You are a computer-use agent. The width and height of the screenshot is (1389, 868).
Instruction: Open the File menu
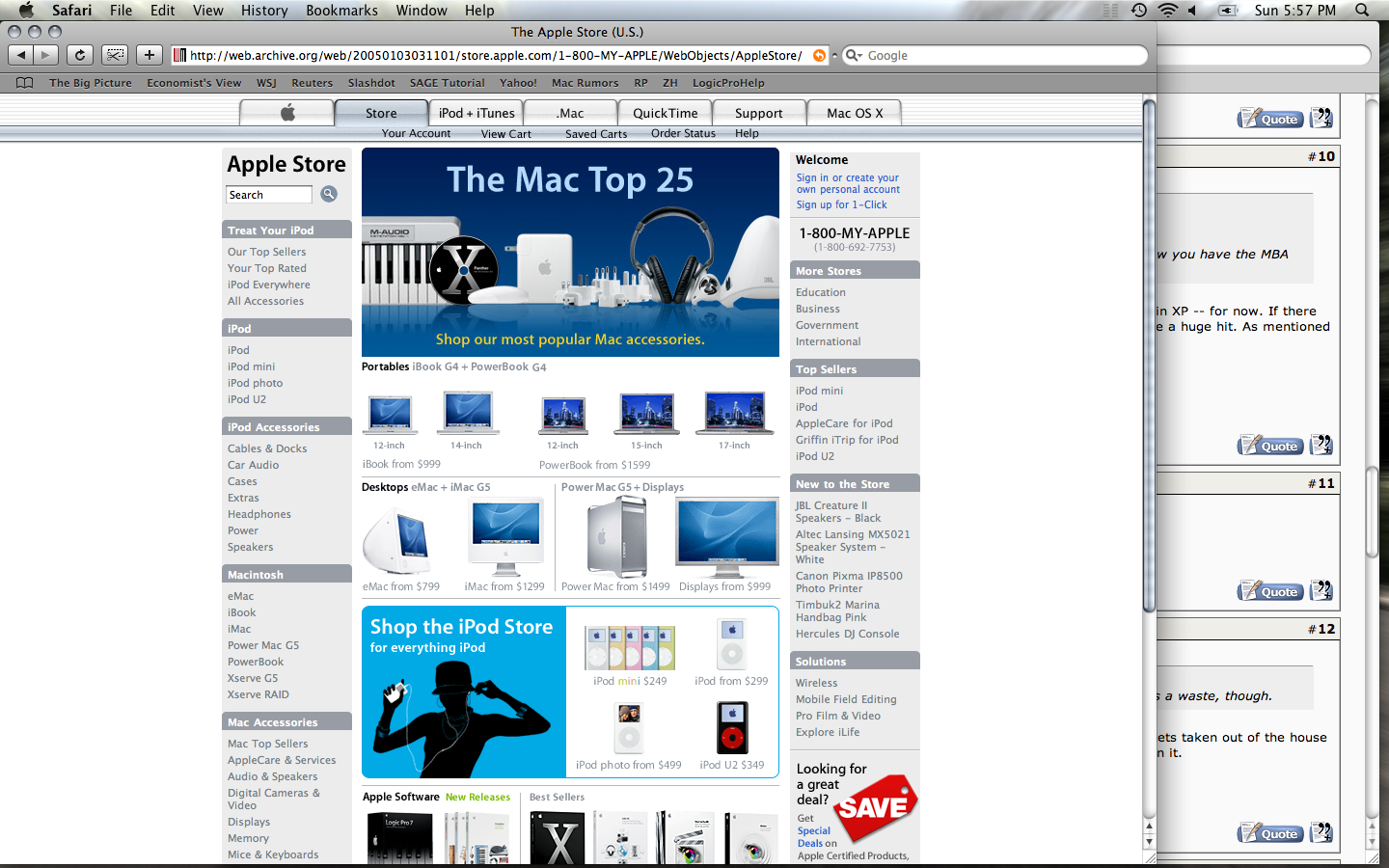click(121, 11)
